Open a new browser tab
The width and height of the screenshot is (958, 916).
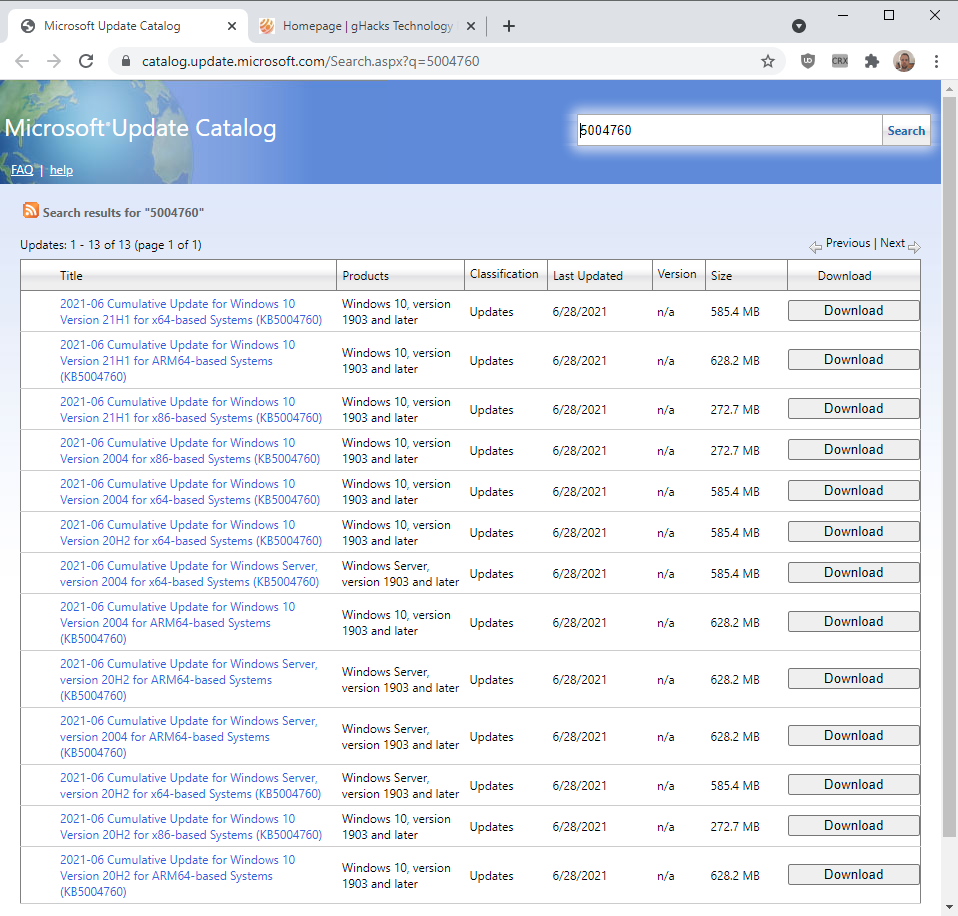(508, 26)
